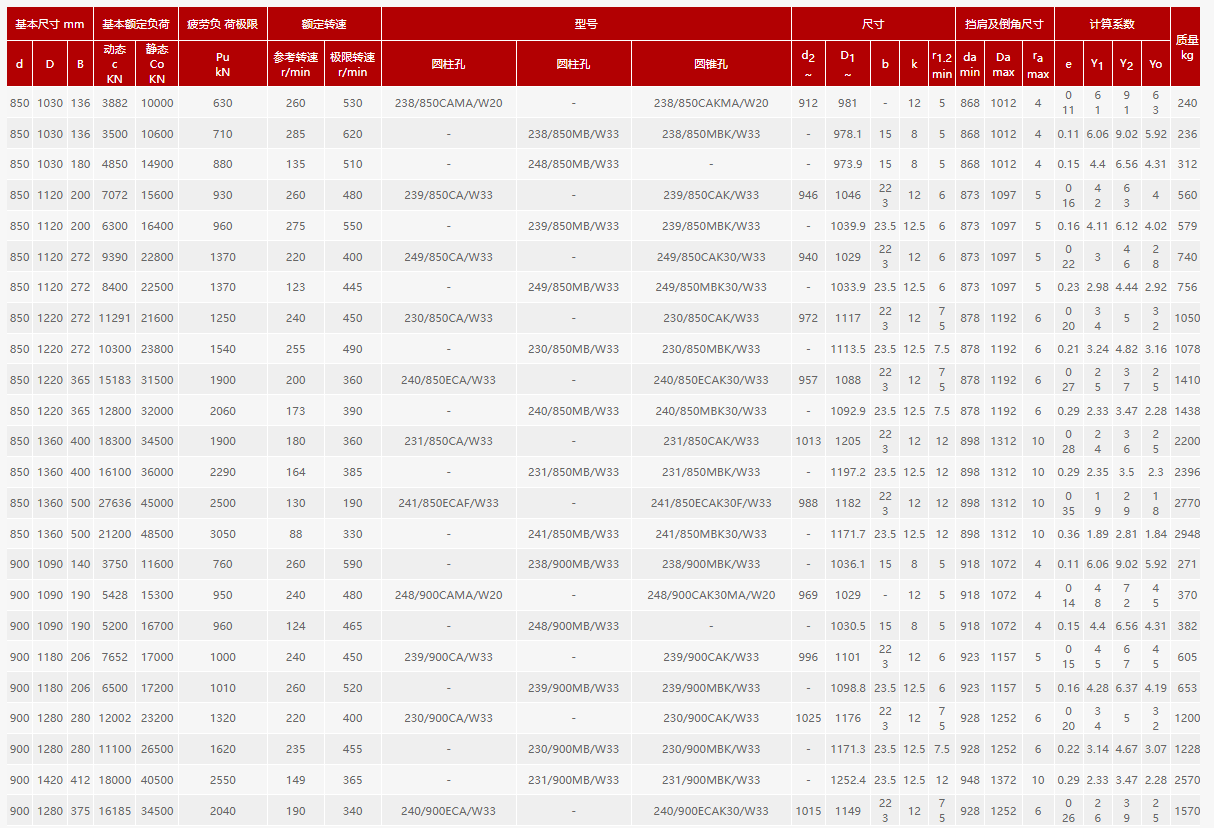
Task: Select model 231/900MBK/W33
Action: 710,780
